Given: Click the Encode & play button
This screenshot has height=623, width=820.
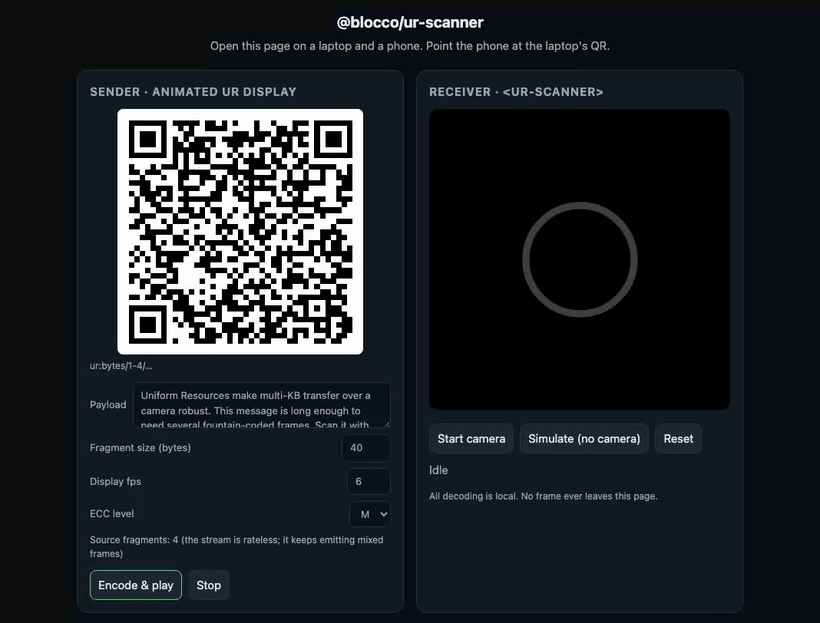Looking at the screenshot, I should pyautogui.click(x=135, y=585).
